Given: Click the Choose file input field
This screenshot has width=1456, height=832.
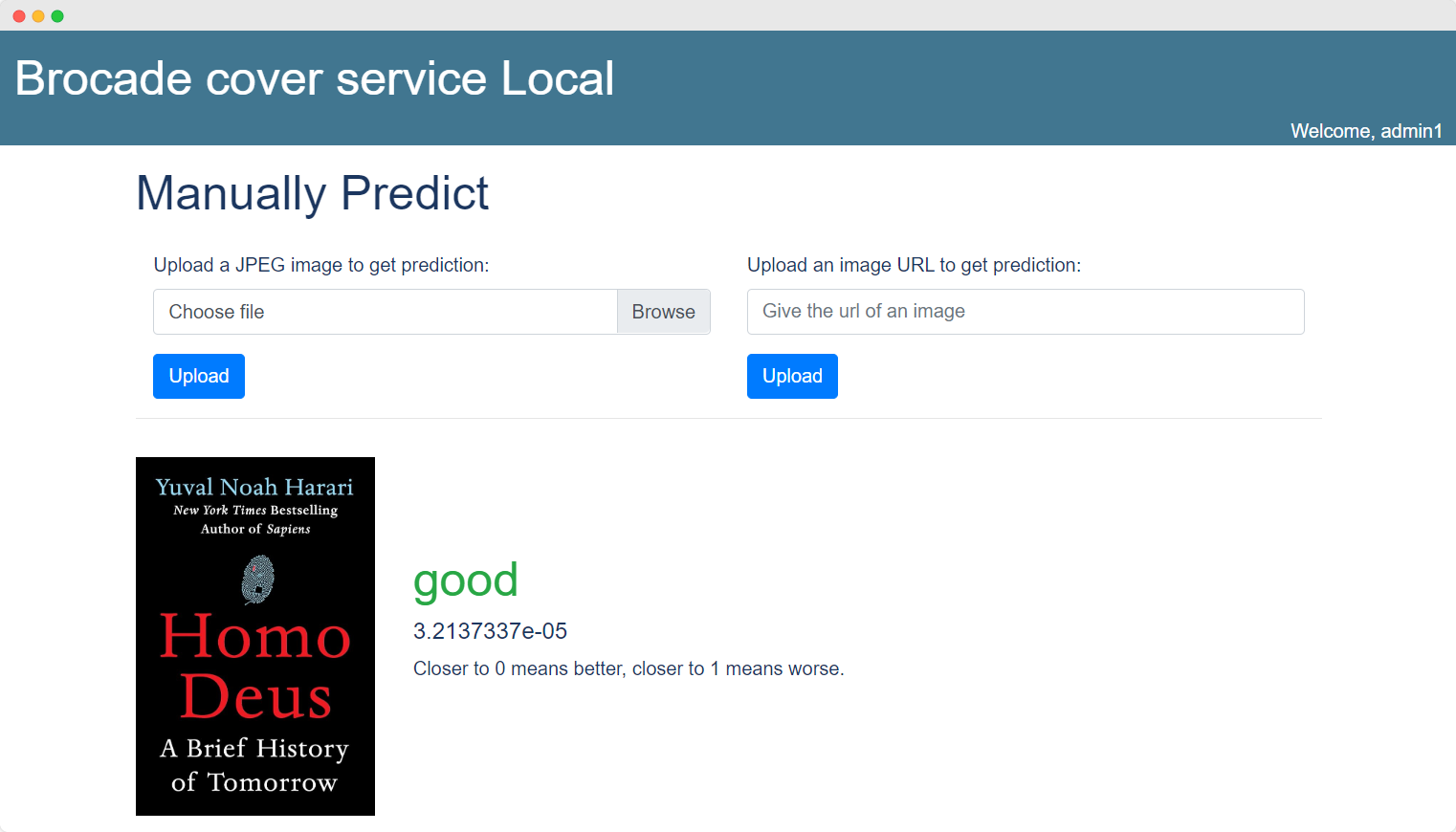Looking at the screenshot, I should pos(385,312).
